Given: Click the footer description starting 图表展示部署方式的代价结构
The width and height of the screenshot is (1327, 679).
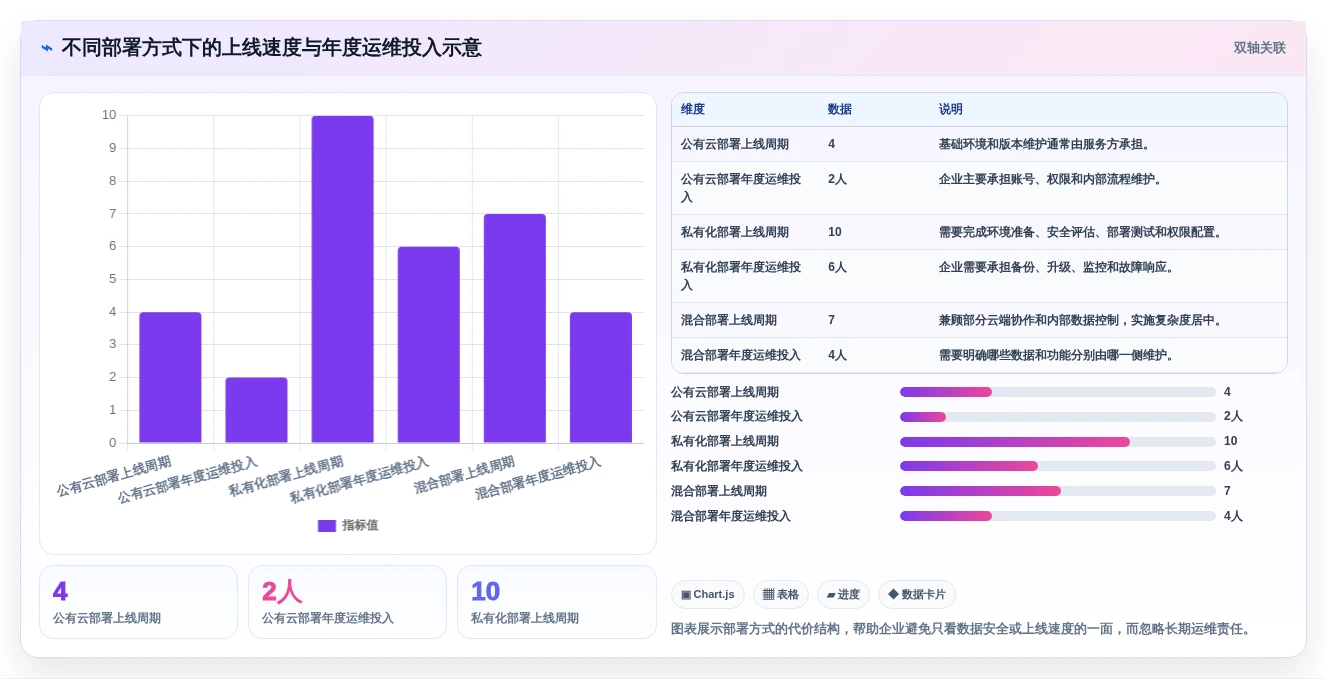Looking at the screenshot, I should [961, 629].
